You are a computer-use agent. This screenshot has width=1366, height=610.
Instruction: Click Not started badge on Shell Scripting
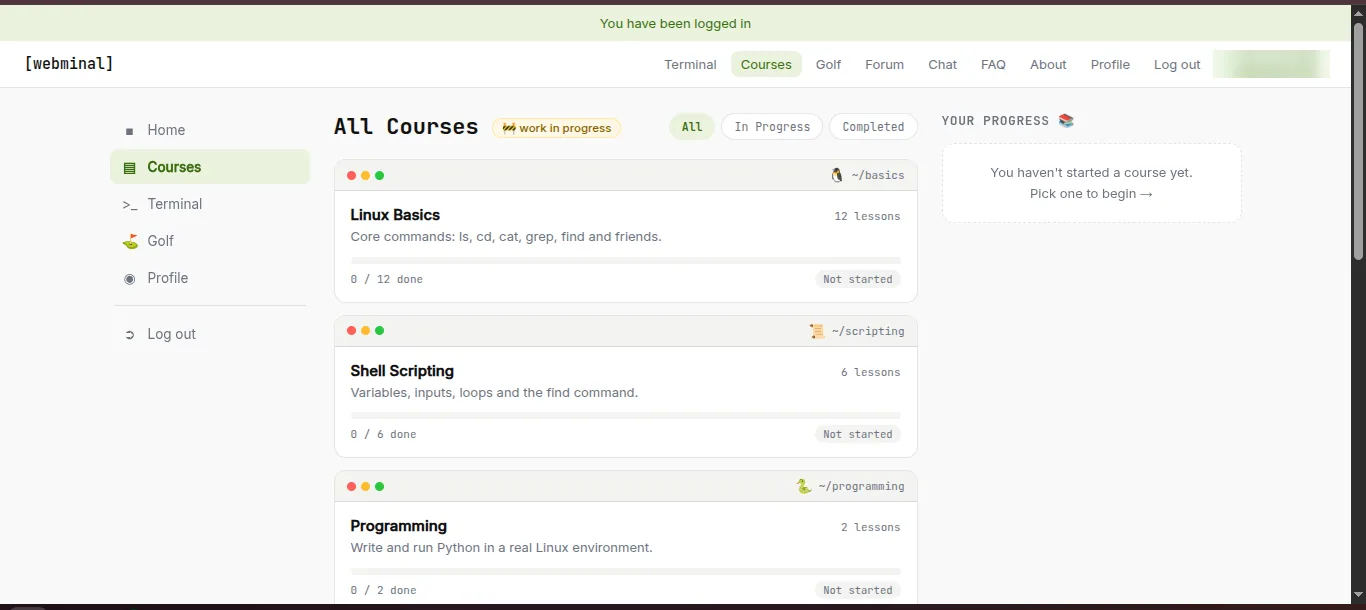[x=858, y=434]
